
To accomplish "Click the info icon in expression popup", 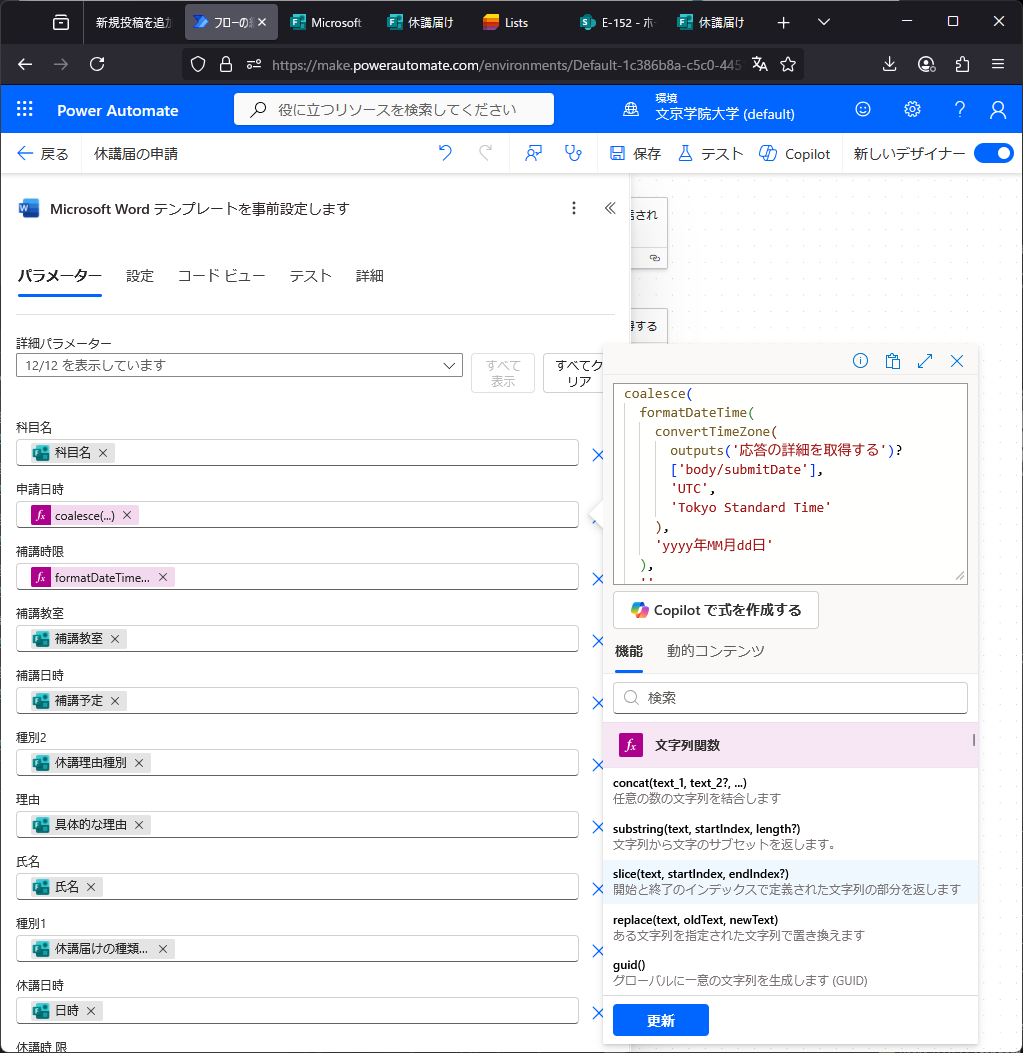I will pos(860,361).
